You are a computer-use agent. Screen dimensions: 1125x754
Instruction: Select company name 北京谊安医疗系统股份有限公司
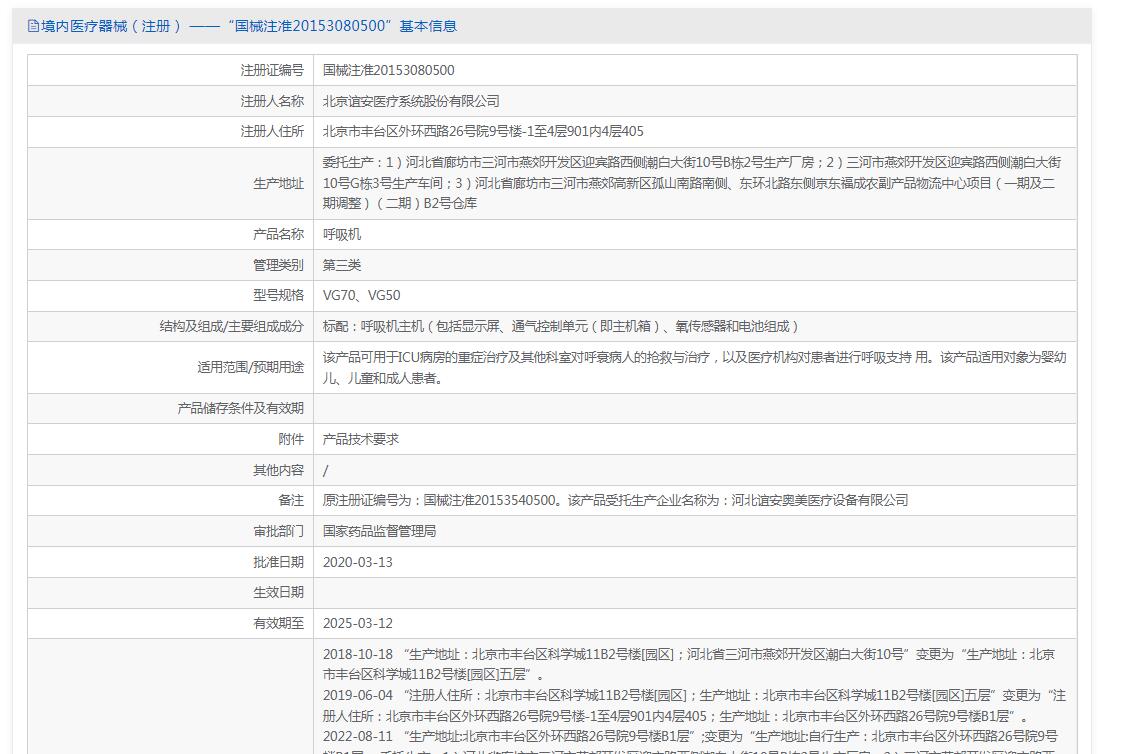point(411,101)
